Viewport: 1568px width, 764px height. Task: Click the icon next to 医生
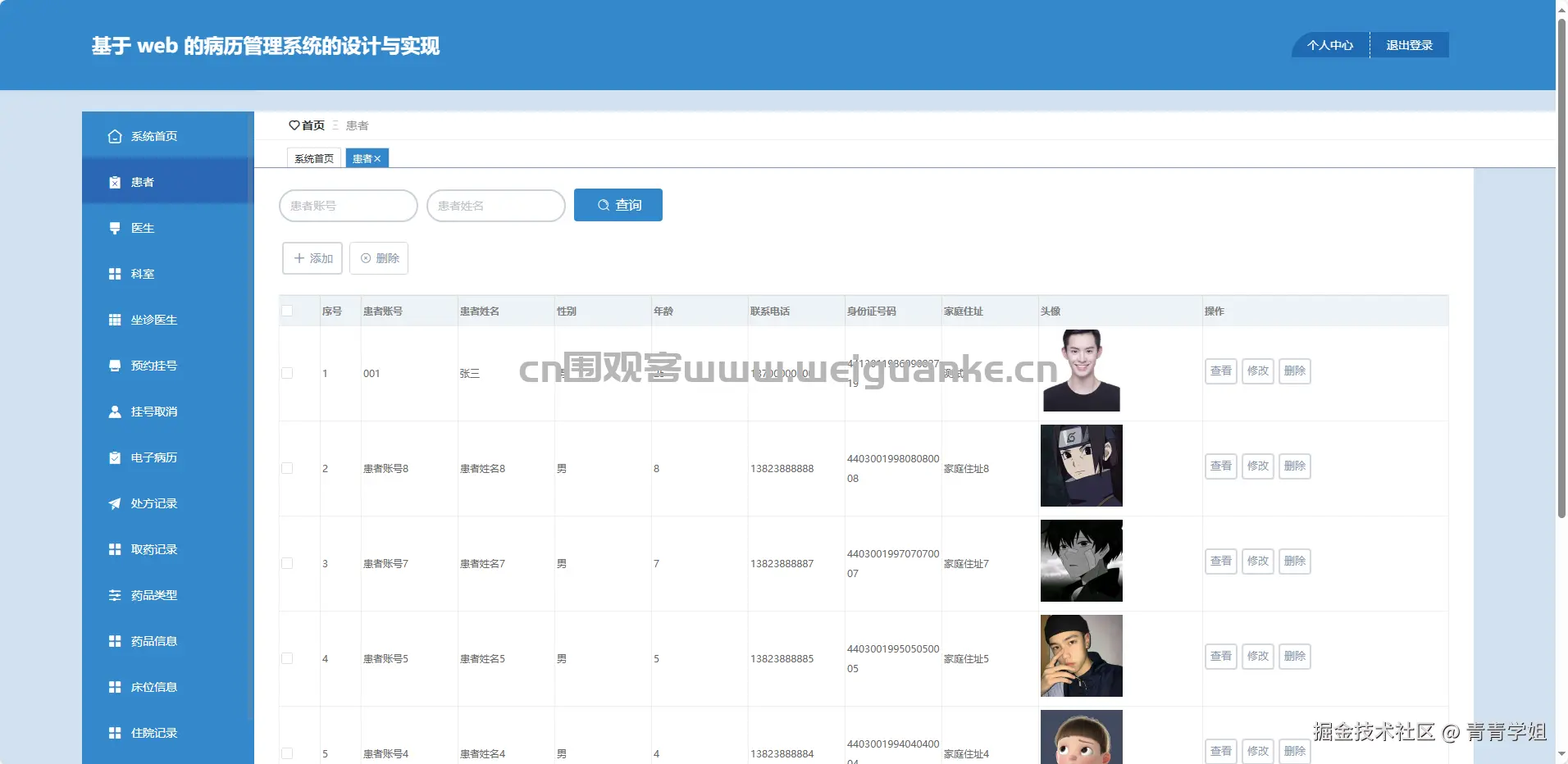(x=115, y=228)
